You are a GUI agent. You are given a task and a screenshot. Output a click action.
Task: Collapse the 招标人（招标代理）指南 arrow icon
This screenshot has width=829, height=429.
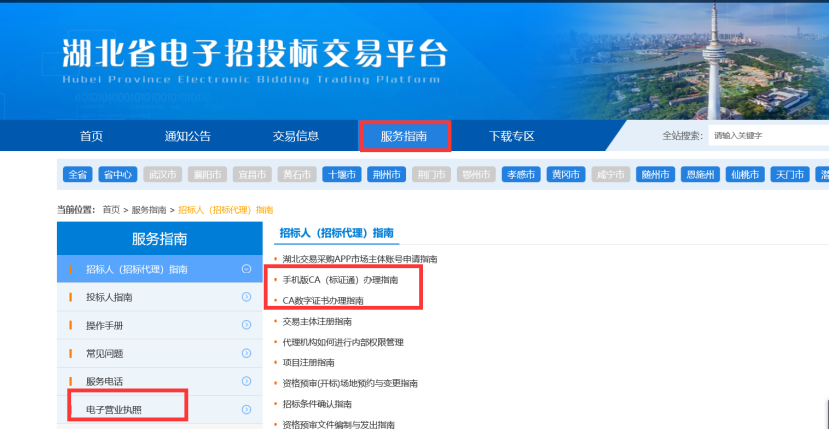pyautogui.click(x=246, y=269)
